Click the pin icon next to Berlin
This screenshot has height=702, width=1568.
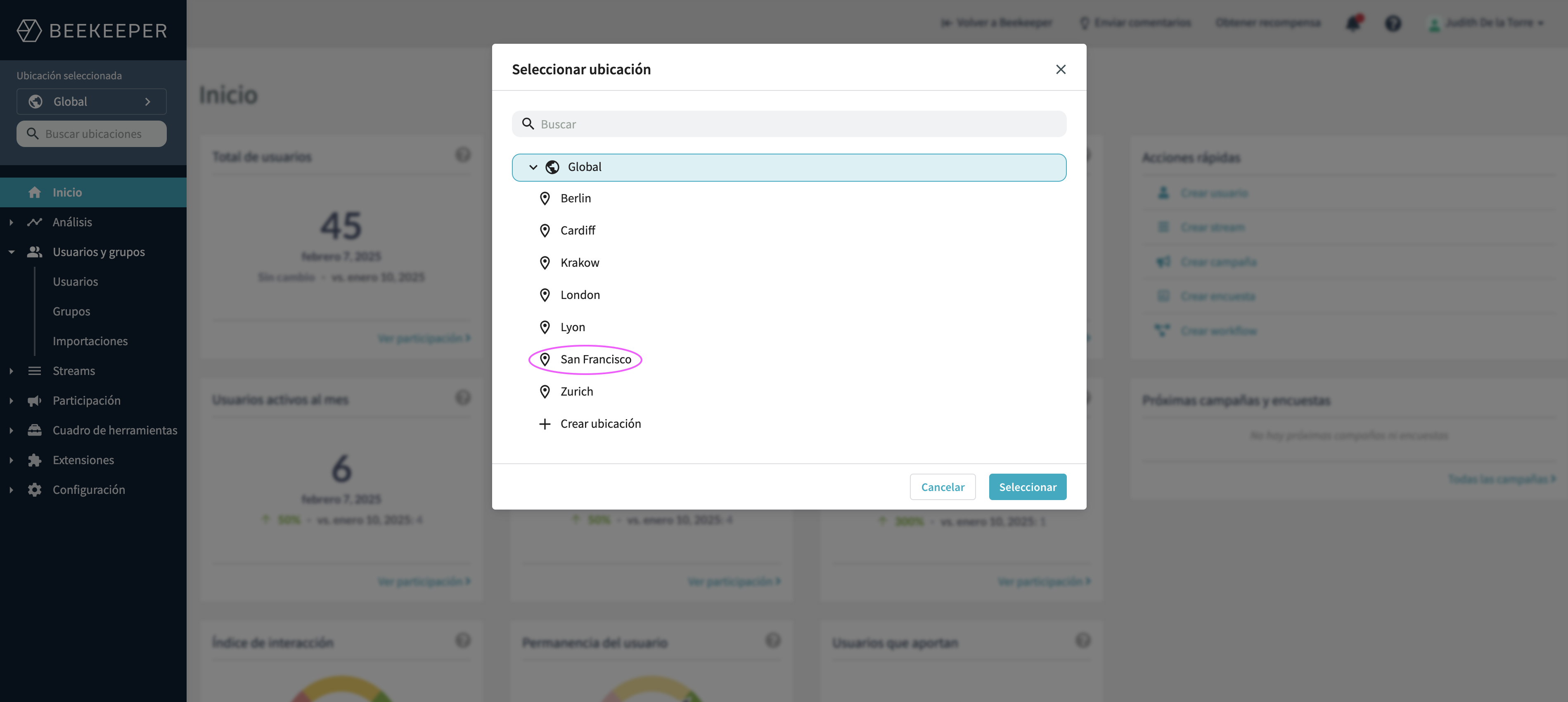[545, 199]
